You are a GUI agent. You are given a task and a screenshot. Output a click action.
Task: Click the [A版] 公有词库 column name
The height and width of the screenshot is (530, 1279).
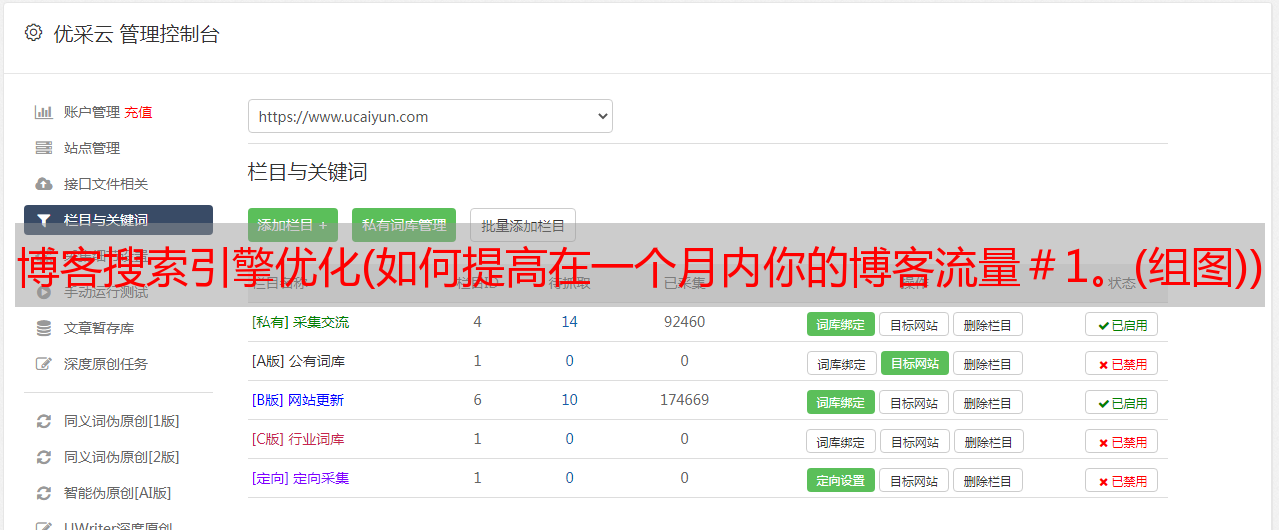coord(298,361)
